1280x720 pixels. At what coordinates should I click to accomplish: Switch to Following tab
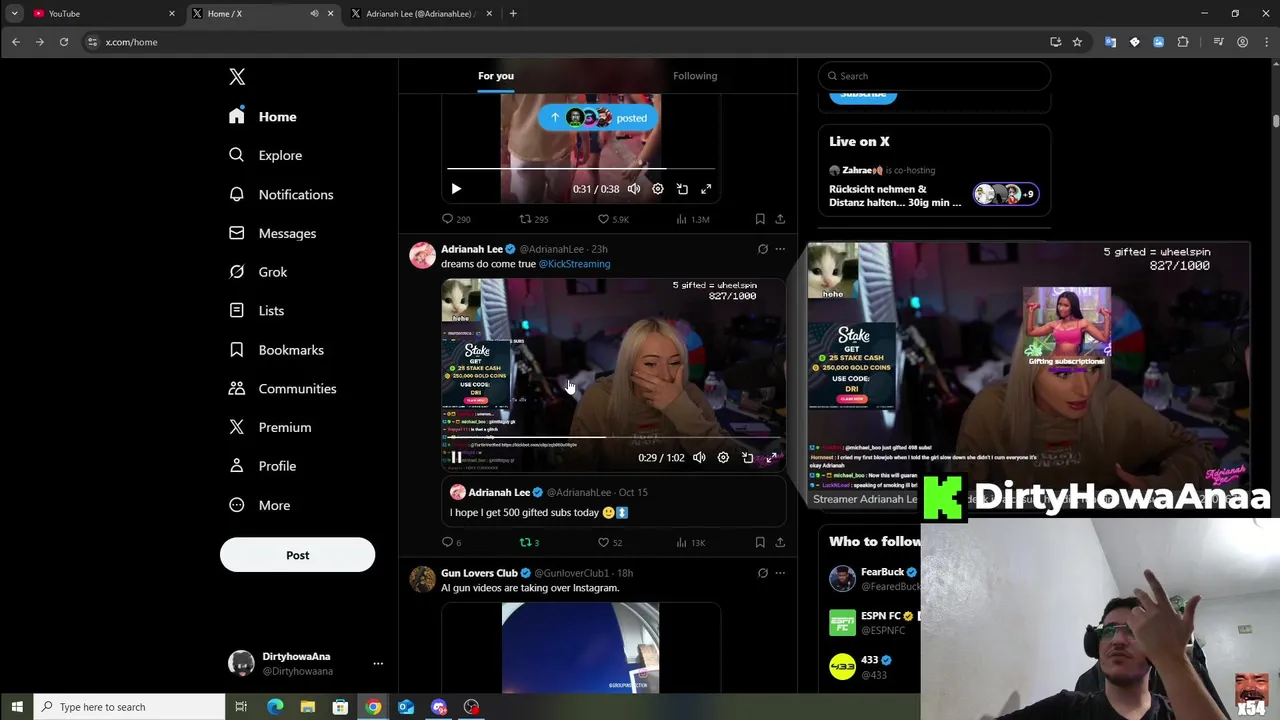[695, 76]
